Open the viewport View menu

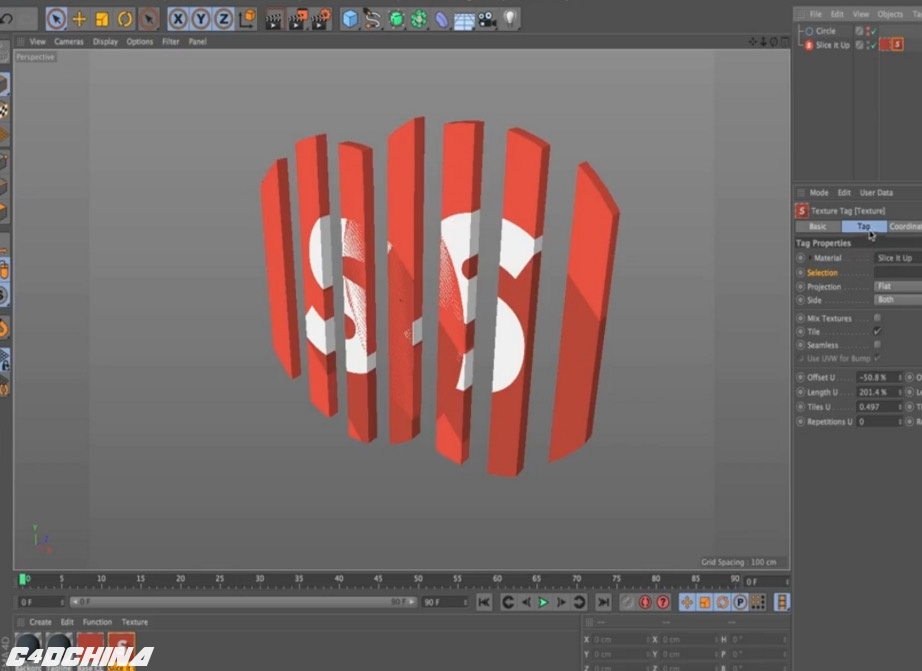[x=38, y=42]
